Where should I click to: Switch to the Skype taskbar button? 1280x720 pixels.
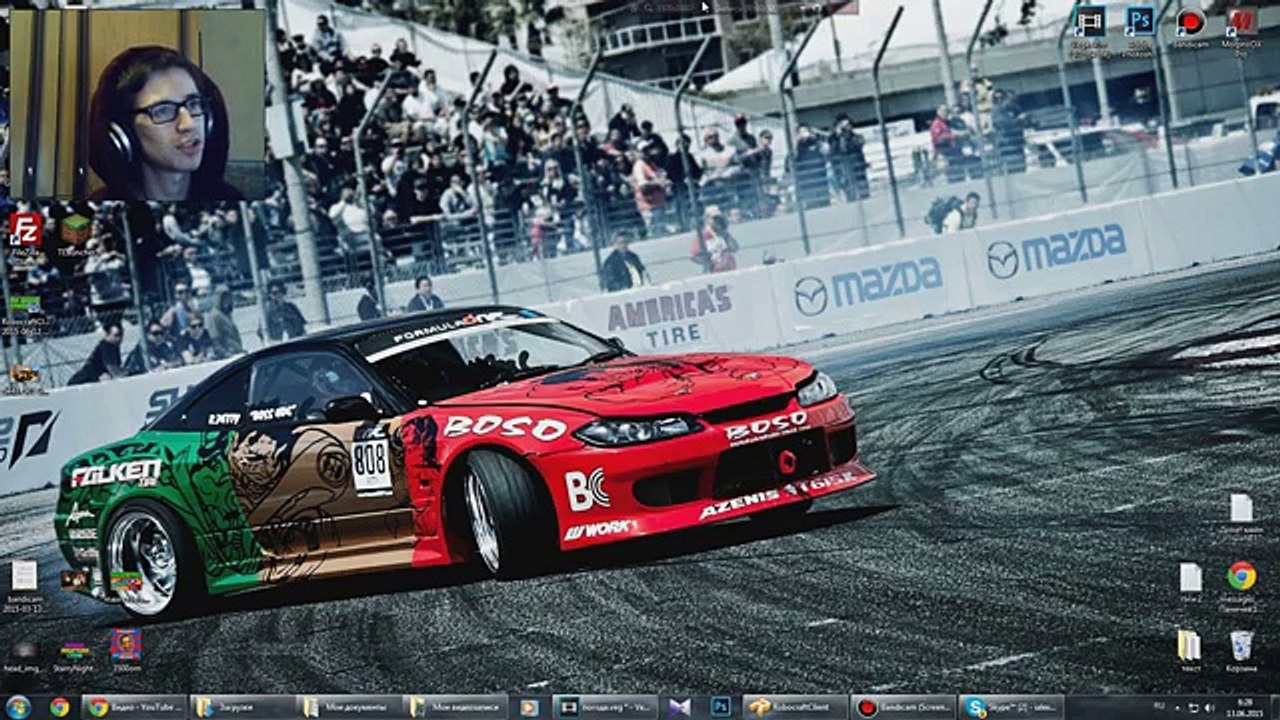point(1011,707)
